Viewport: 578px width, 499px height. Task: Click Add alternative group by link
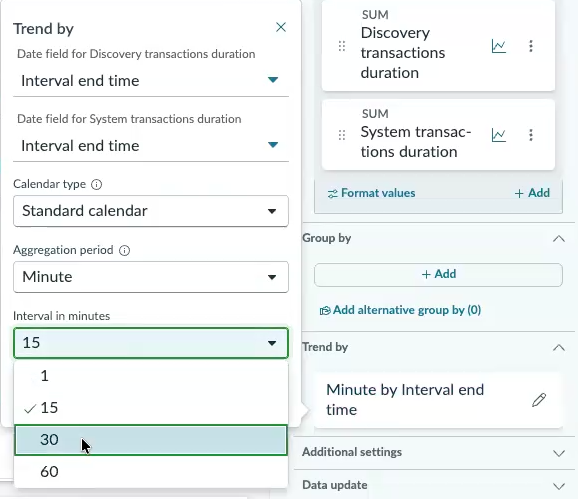point(400,310)
